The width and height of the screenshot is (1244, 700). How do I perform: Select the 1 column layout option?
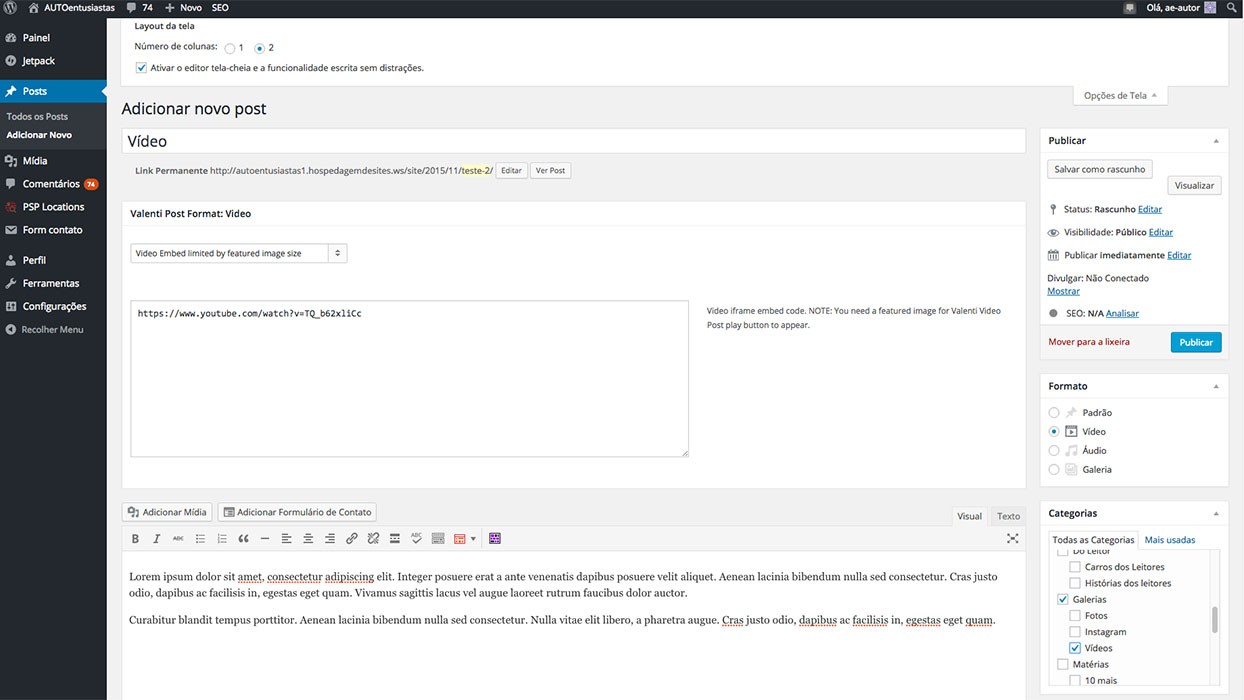point(230,48)
